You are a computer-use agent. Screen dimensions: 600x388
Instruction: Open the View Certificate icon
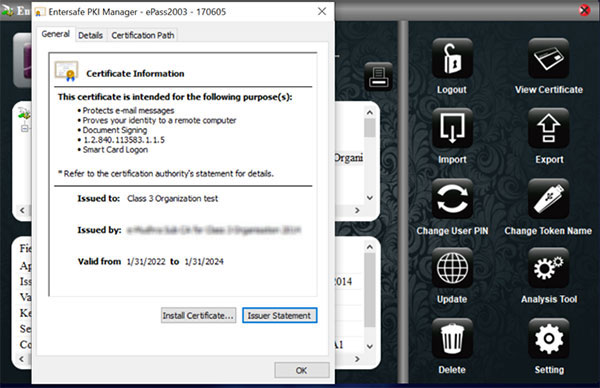[548, 58]
